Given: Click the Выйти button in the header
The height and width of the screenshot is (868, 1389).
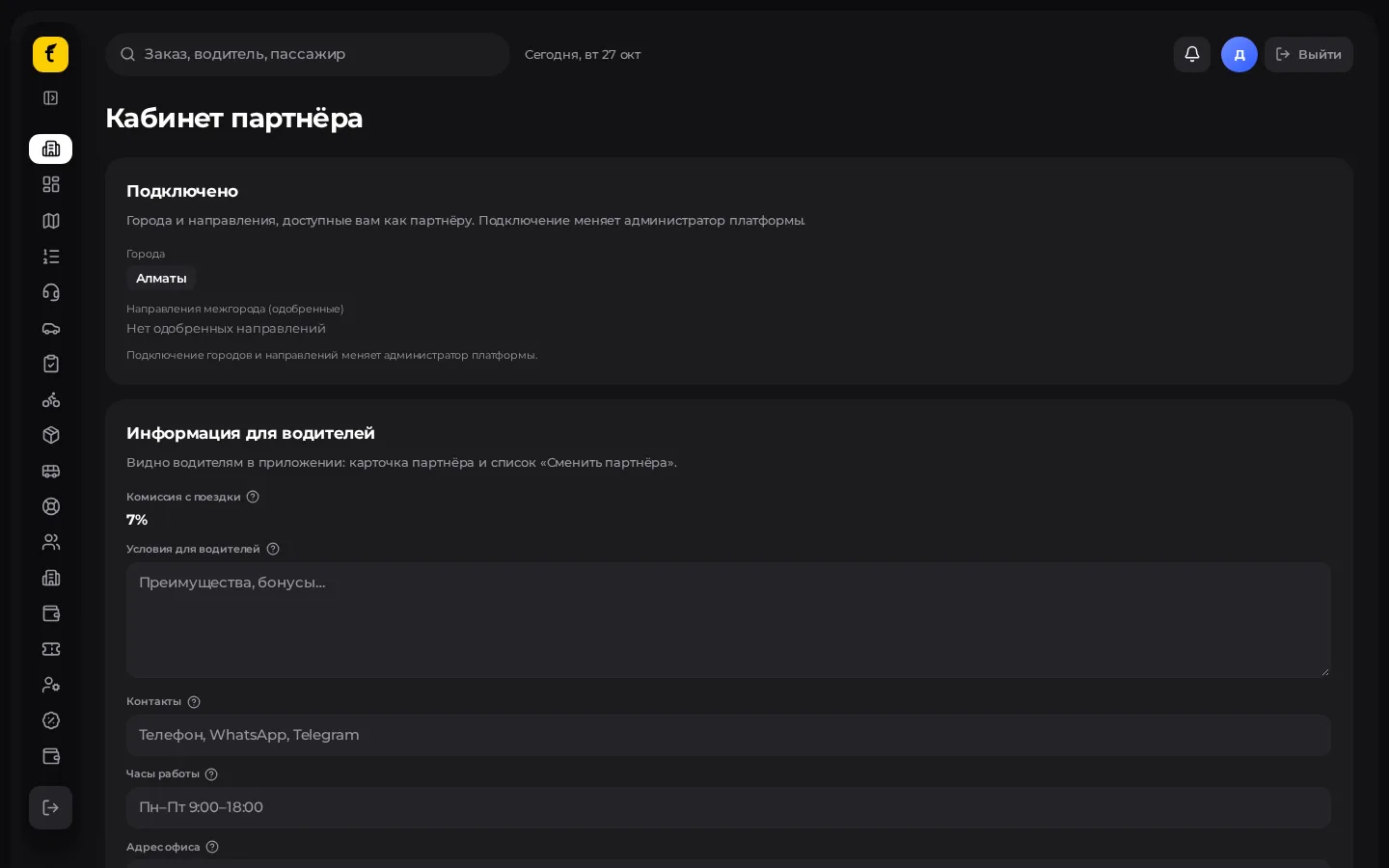Looking at the screenshot, I should point(1309,54).
